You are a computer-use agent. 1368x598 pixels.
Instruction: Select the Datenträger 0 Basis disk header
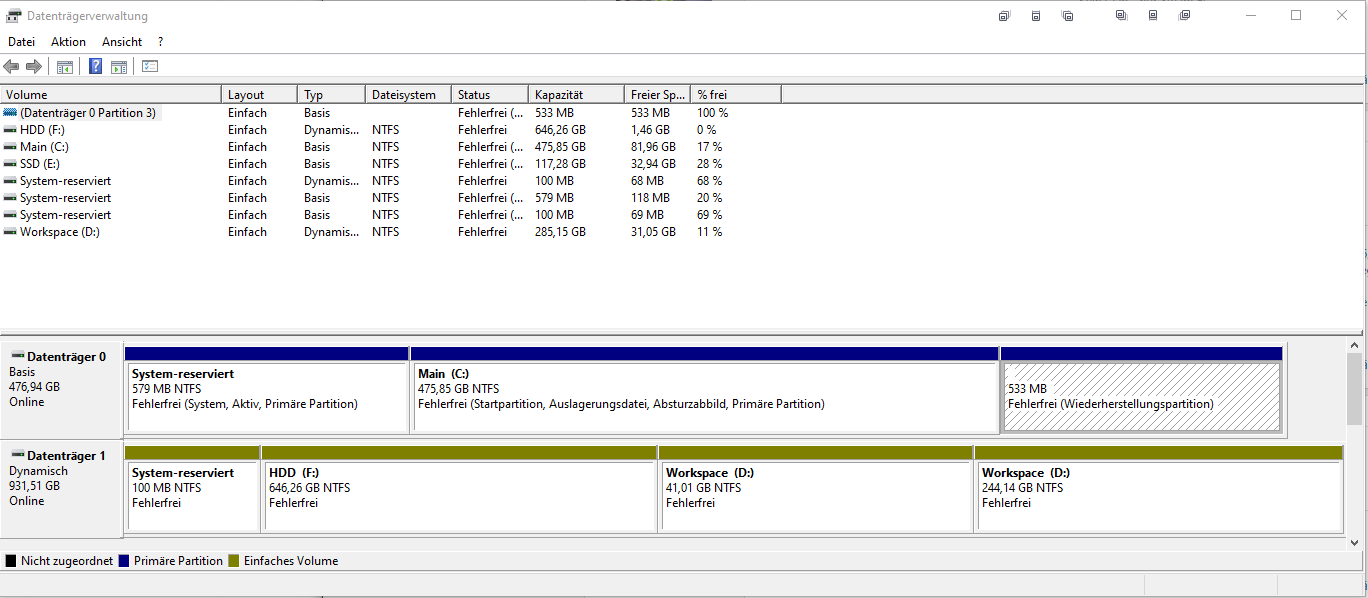tap(61, 390)
